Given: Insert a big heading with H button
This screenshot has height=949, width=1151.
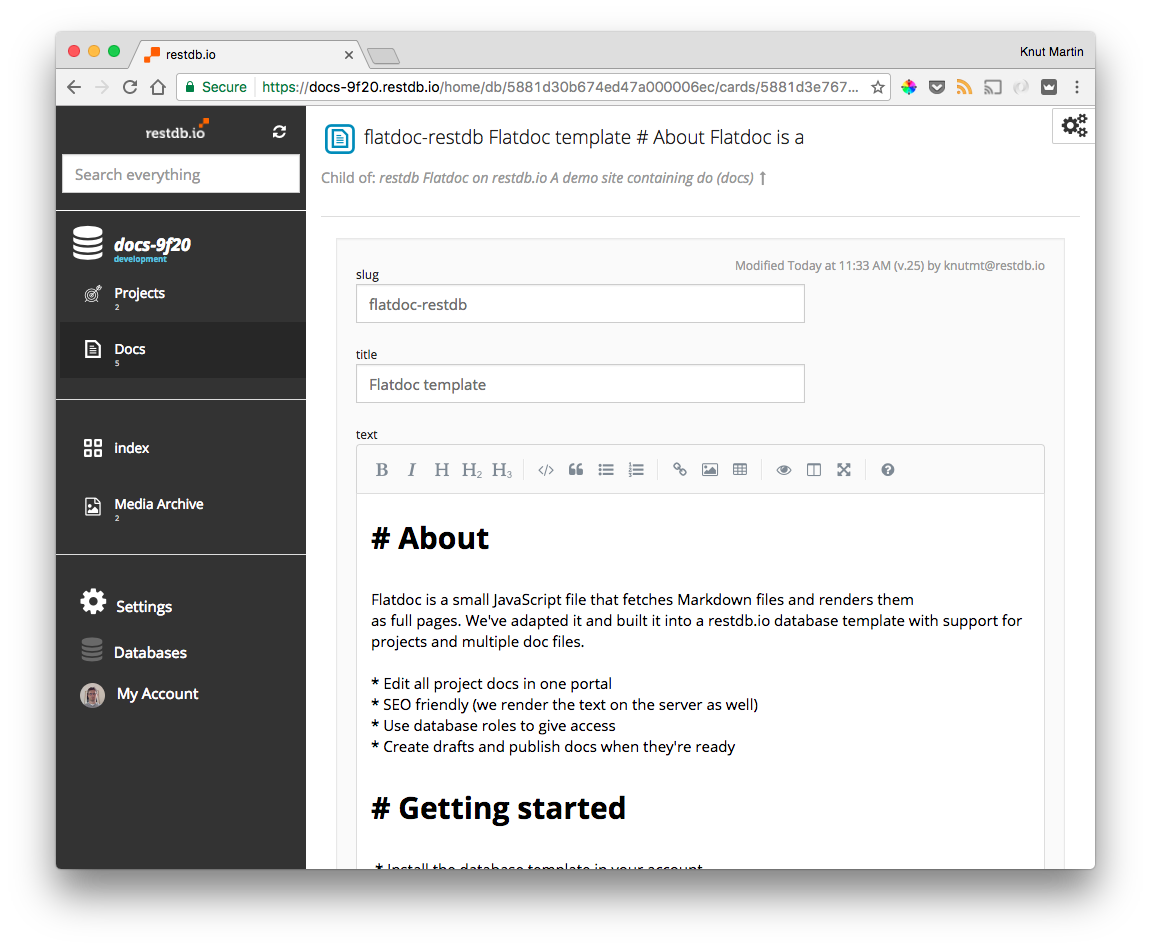Looking at the screenshot, I should click(x=441, y=470).
